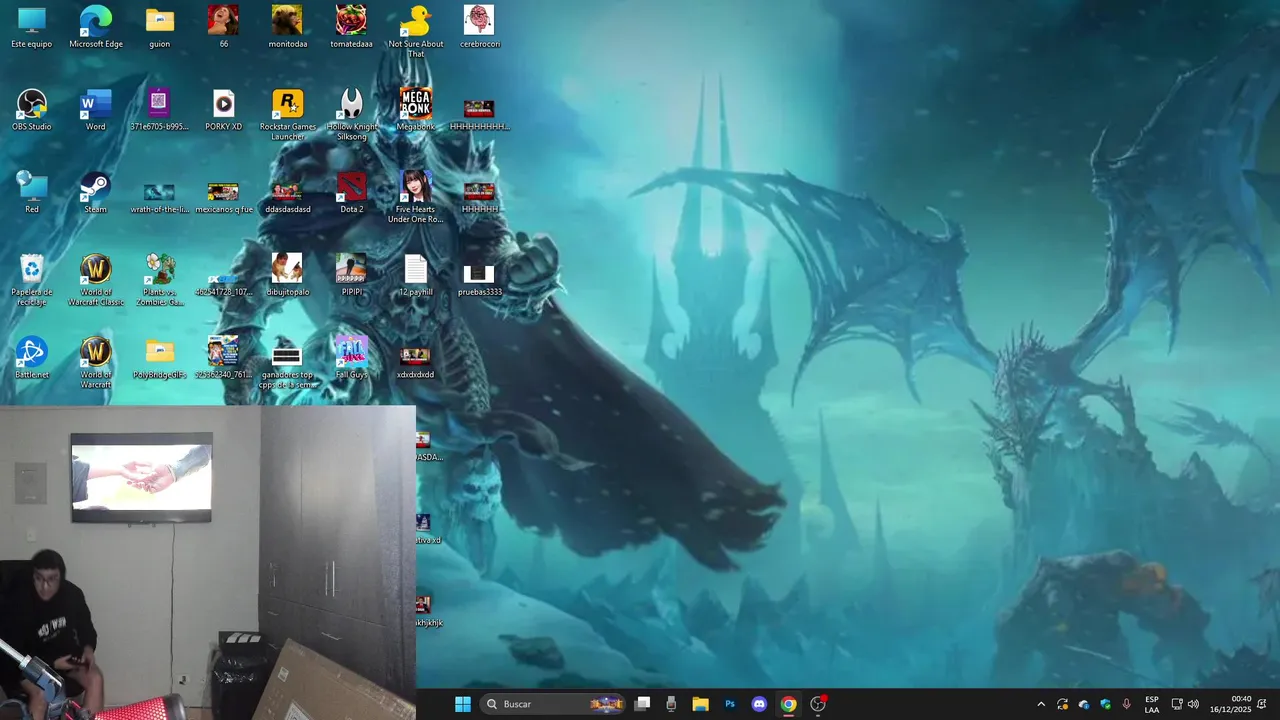Viewport: 1280px width, 720px height.
Task: Select the monitodaa image file
Action: (x=287, y=27)
